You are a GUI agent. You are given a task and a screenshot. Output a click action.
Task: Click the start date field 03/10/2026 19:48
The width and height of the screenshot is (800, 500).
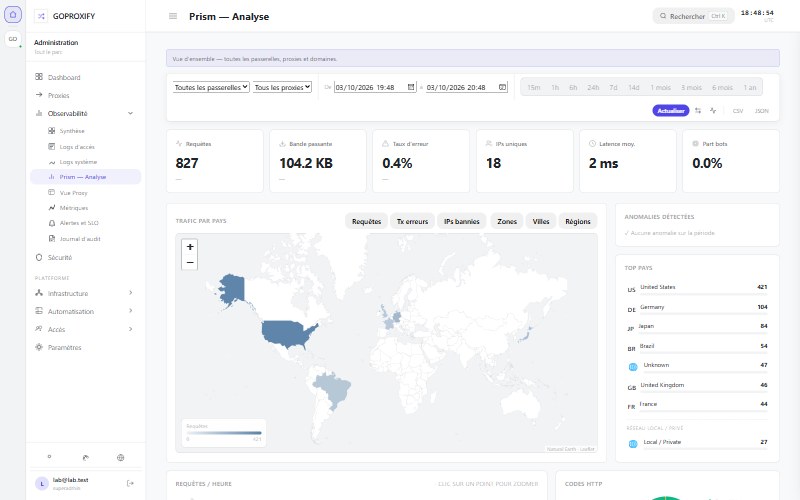click(375, 87)
